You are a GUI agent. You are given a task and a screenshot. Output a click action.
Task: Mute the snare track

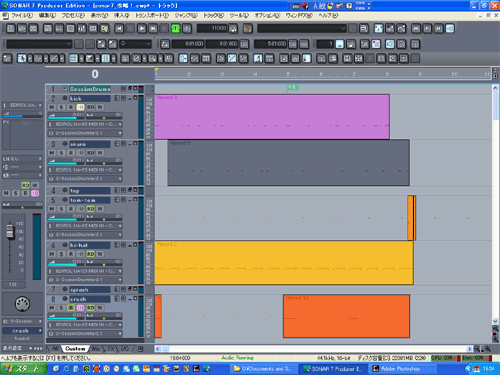[52, 153]
